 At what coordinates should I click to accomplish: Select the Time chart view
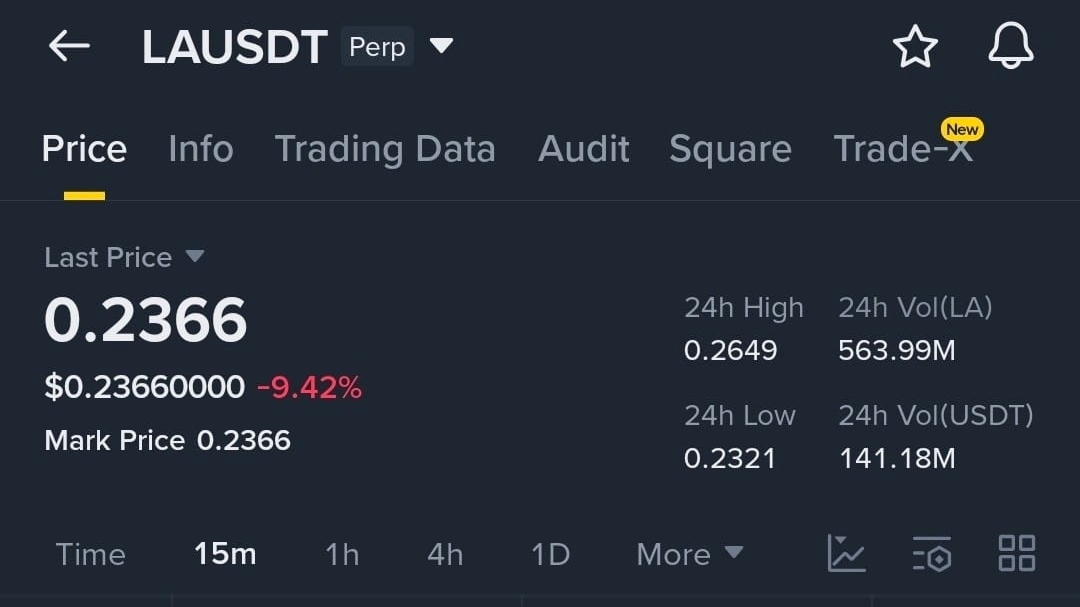click(x=91, y=554)
